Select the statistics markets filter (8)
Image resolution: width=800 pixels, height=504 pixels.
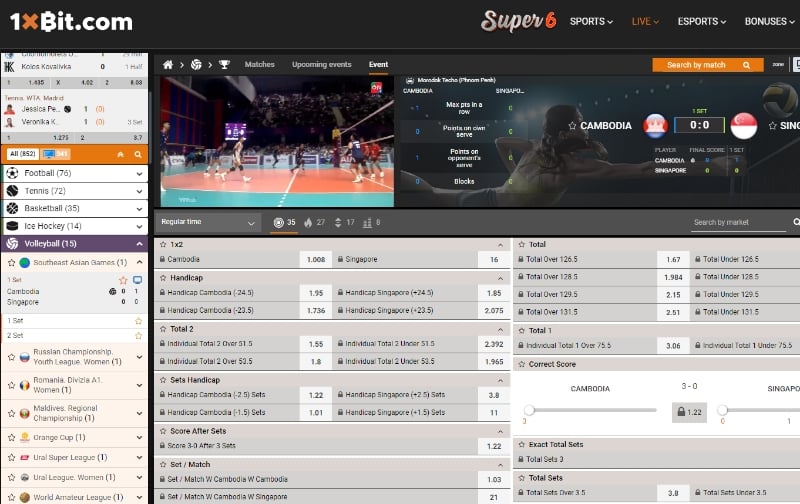click(x=371, y=222)
